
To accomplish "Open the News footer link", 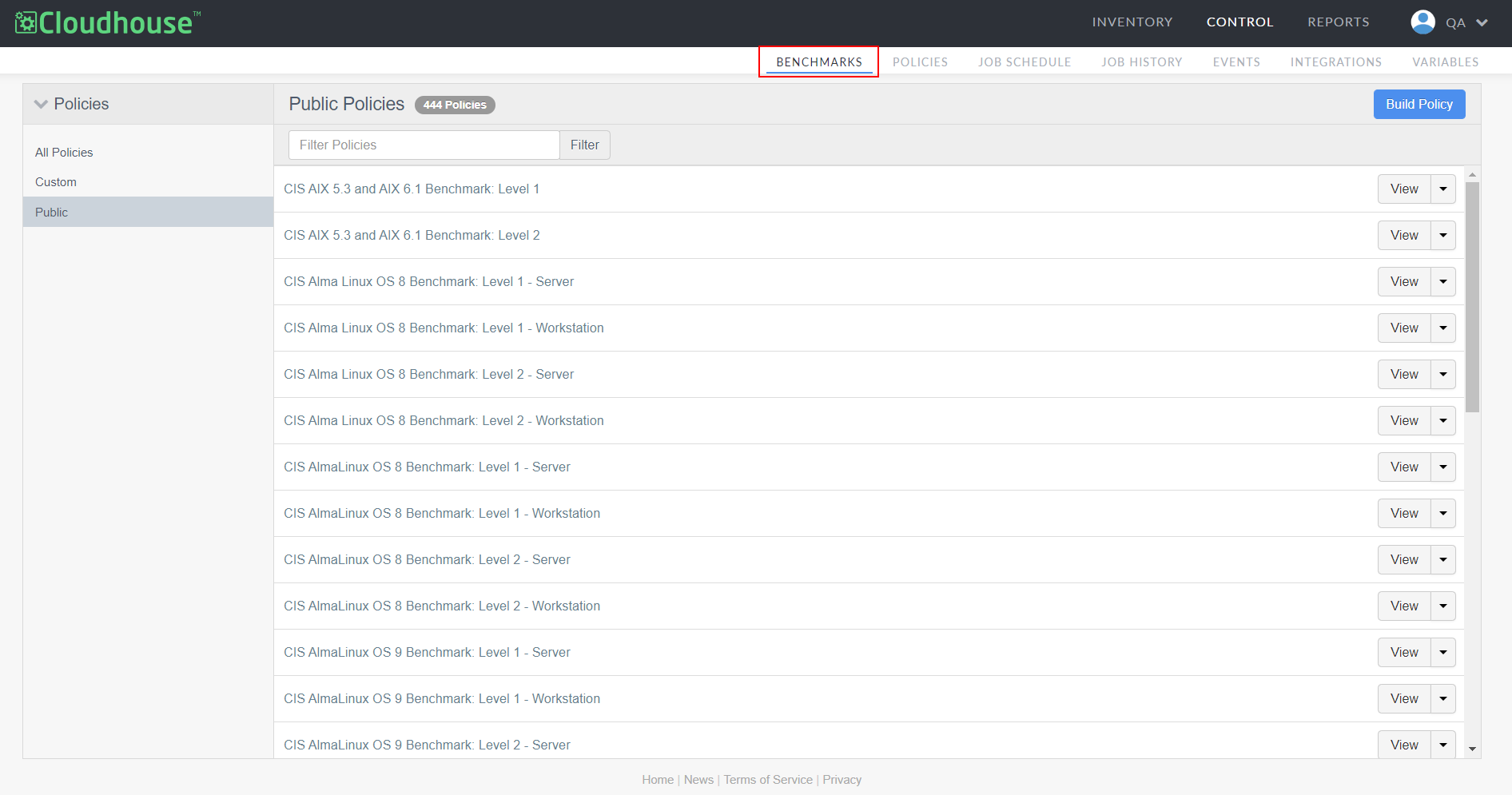I will click(x=698, y=780).
